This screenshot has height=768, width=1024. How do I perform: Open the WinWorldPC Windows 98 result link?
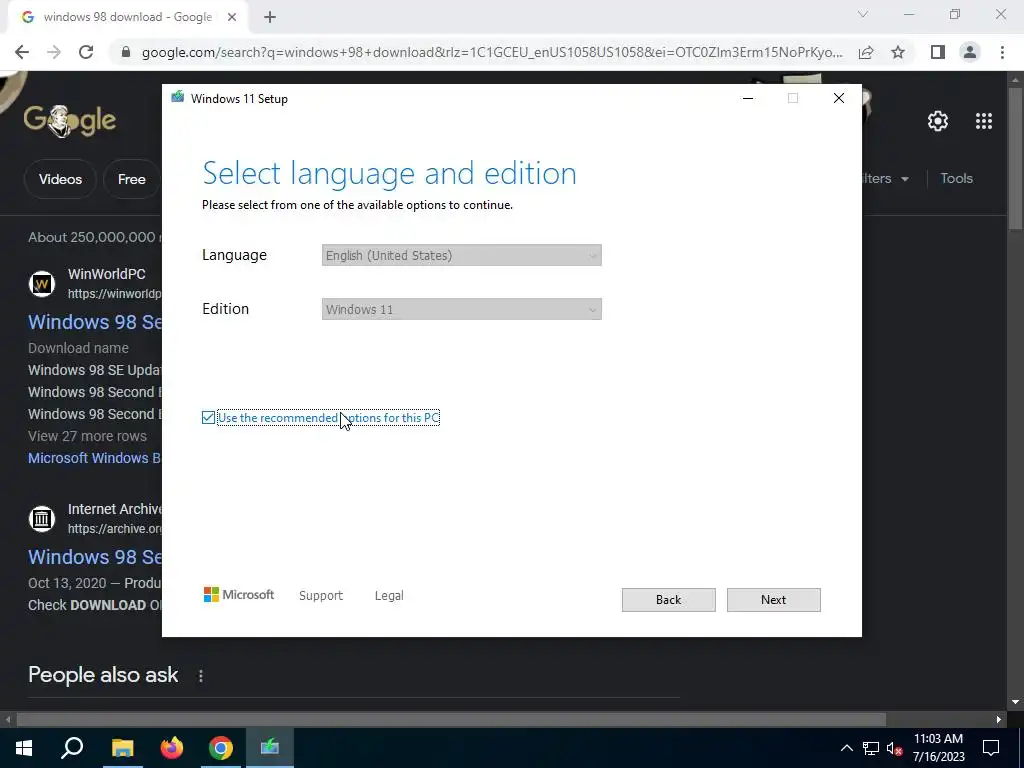point(95,322)
